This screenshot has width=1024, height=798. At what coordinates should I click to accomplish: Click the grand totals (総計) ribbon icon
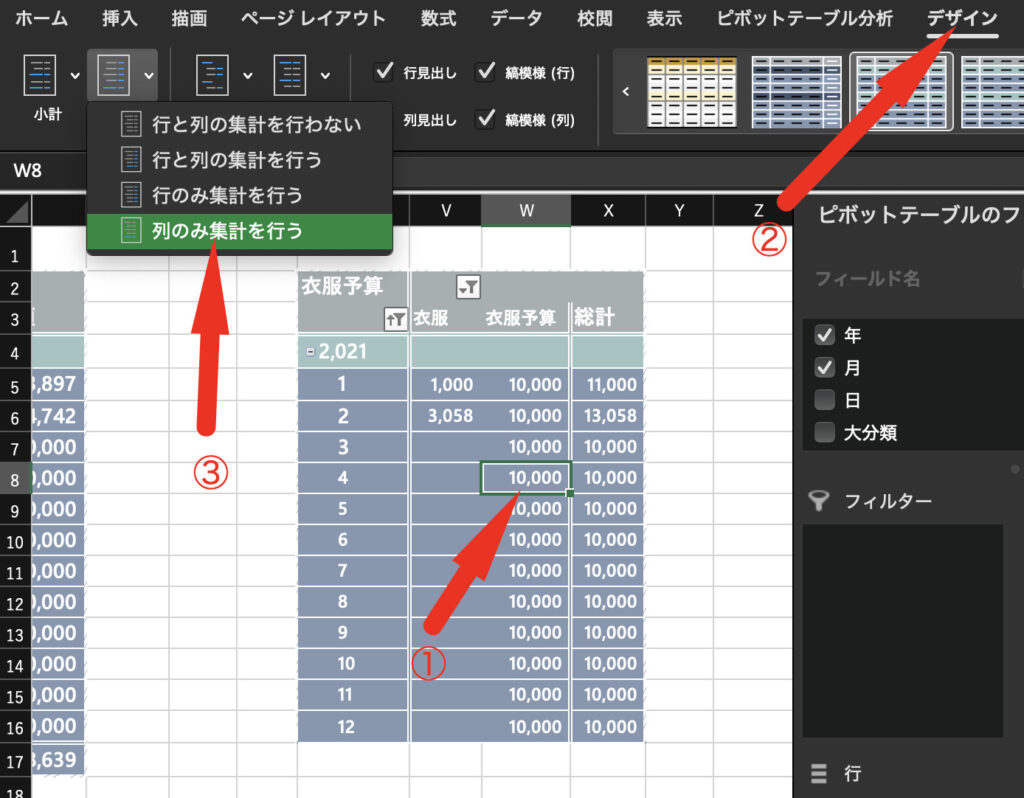pos(112,76)
